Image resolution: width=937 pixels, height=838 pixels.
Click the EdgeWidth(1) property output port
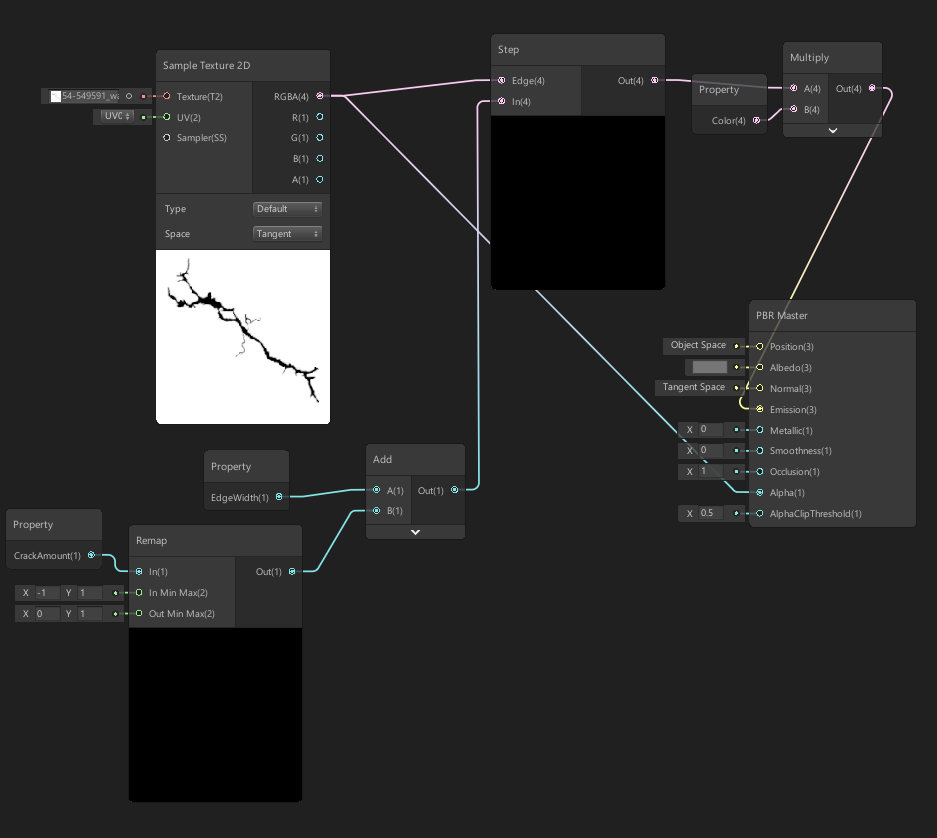pyautogui.click(x=279, y=496)
